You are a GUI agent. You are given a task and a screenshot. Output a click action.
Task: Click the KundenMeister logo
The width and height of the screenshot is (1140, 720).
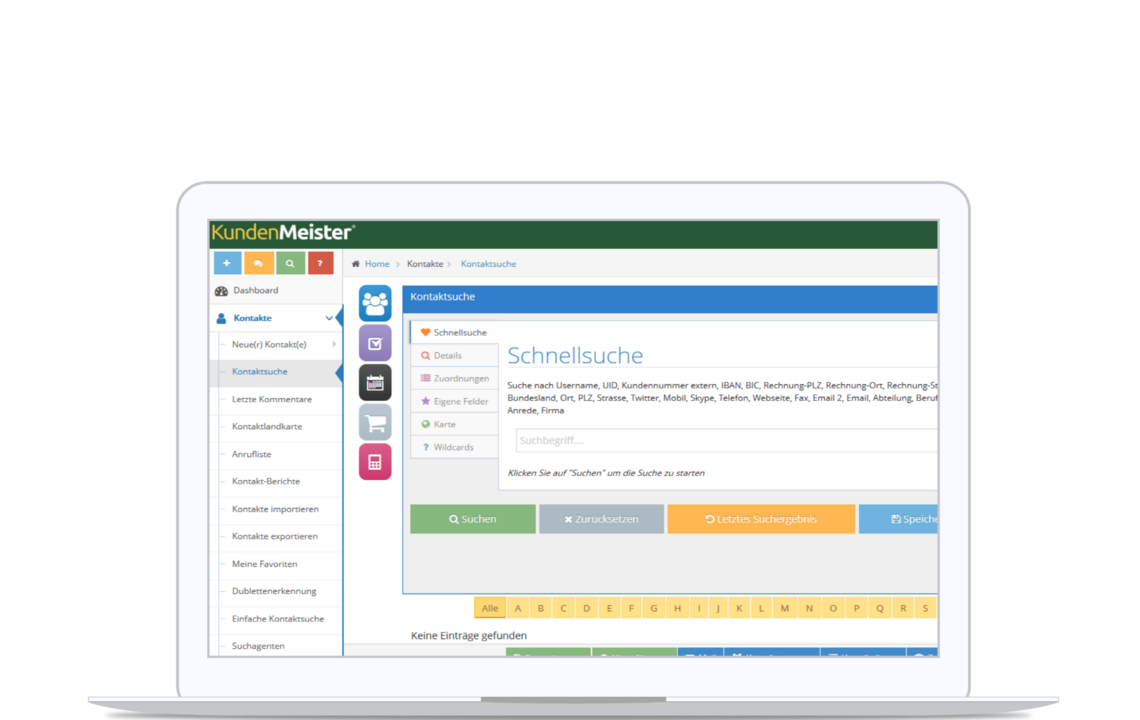click(283, 233)
